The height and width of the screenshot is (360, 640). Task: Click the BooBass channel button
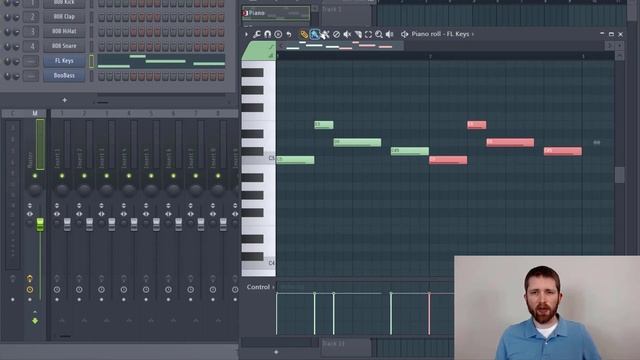click(64, 76)
